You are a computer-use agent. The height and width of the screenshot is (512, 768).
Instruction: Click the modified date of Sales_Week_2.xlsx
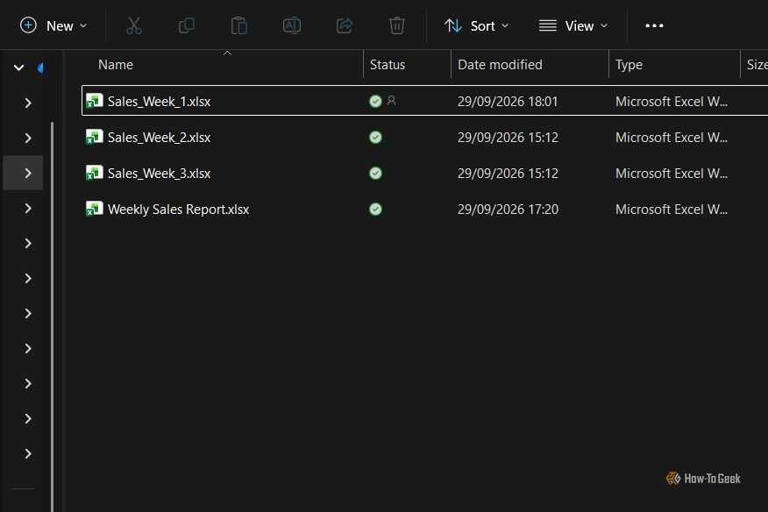tap(507, 137)
